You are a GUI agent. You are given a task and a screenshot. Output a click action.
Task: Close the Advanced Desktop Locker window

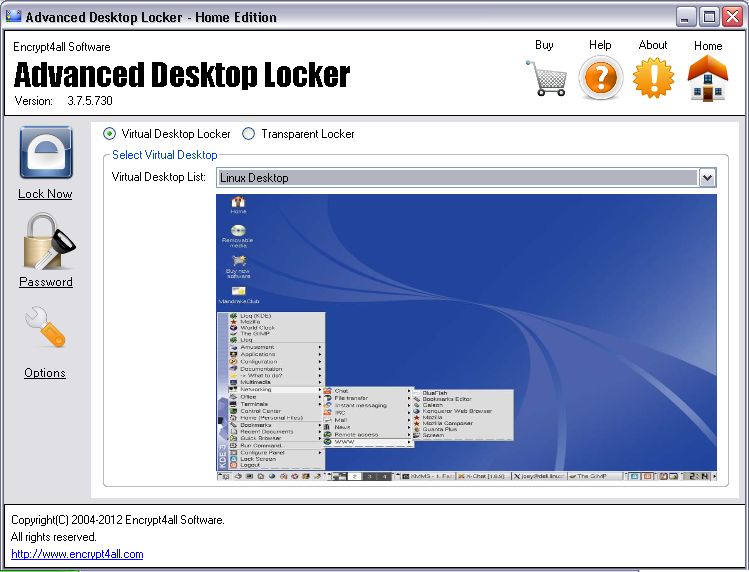click(x=732, y=17)
